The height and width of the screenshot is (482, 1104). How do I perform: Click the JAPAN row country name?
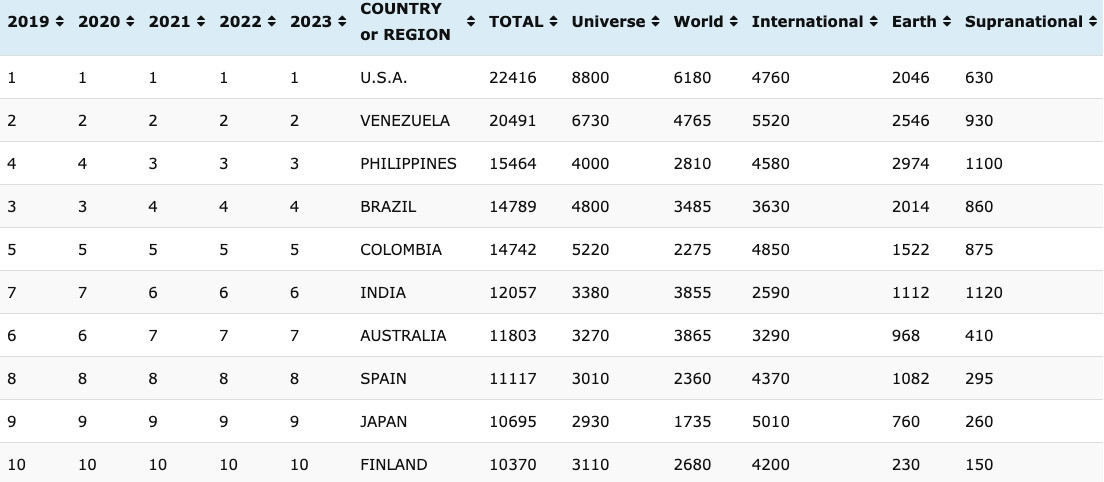tap(383, 422)
